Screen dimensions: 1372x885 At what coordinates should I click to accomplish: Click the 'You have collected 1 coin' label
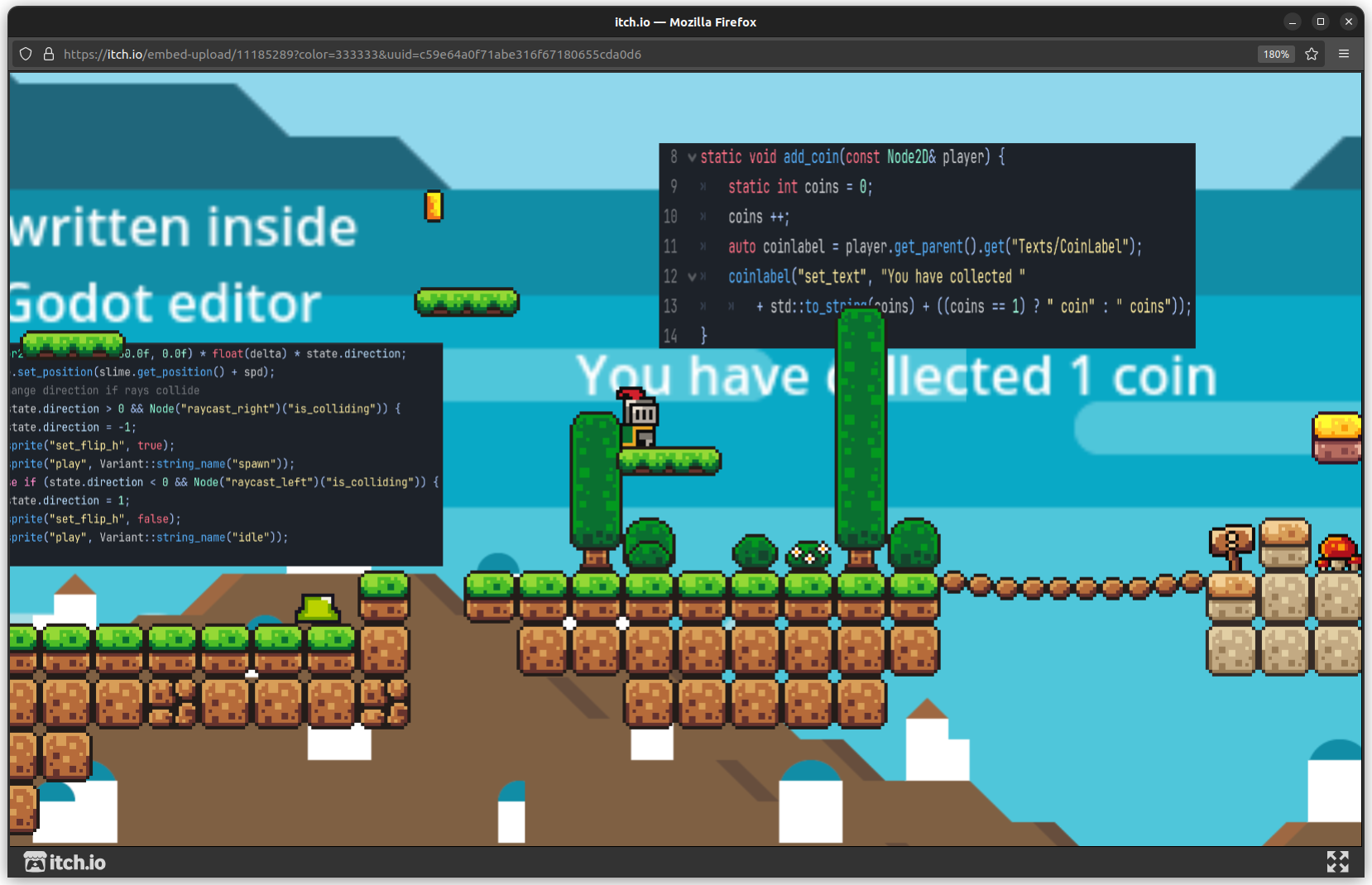(x=897, y=376)
